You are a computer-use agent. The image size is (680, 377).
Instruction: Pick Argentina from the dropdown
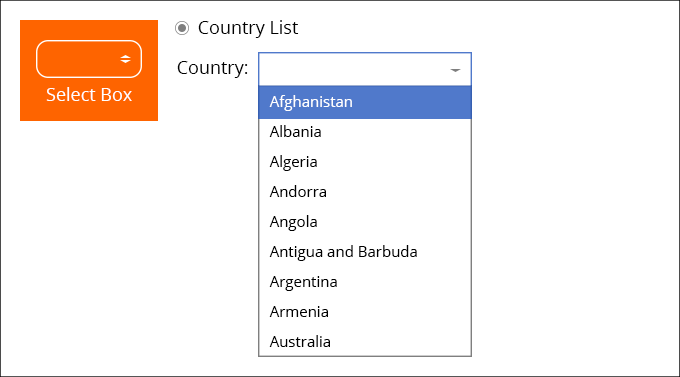(x=365, y=282)
